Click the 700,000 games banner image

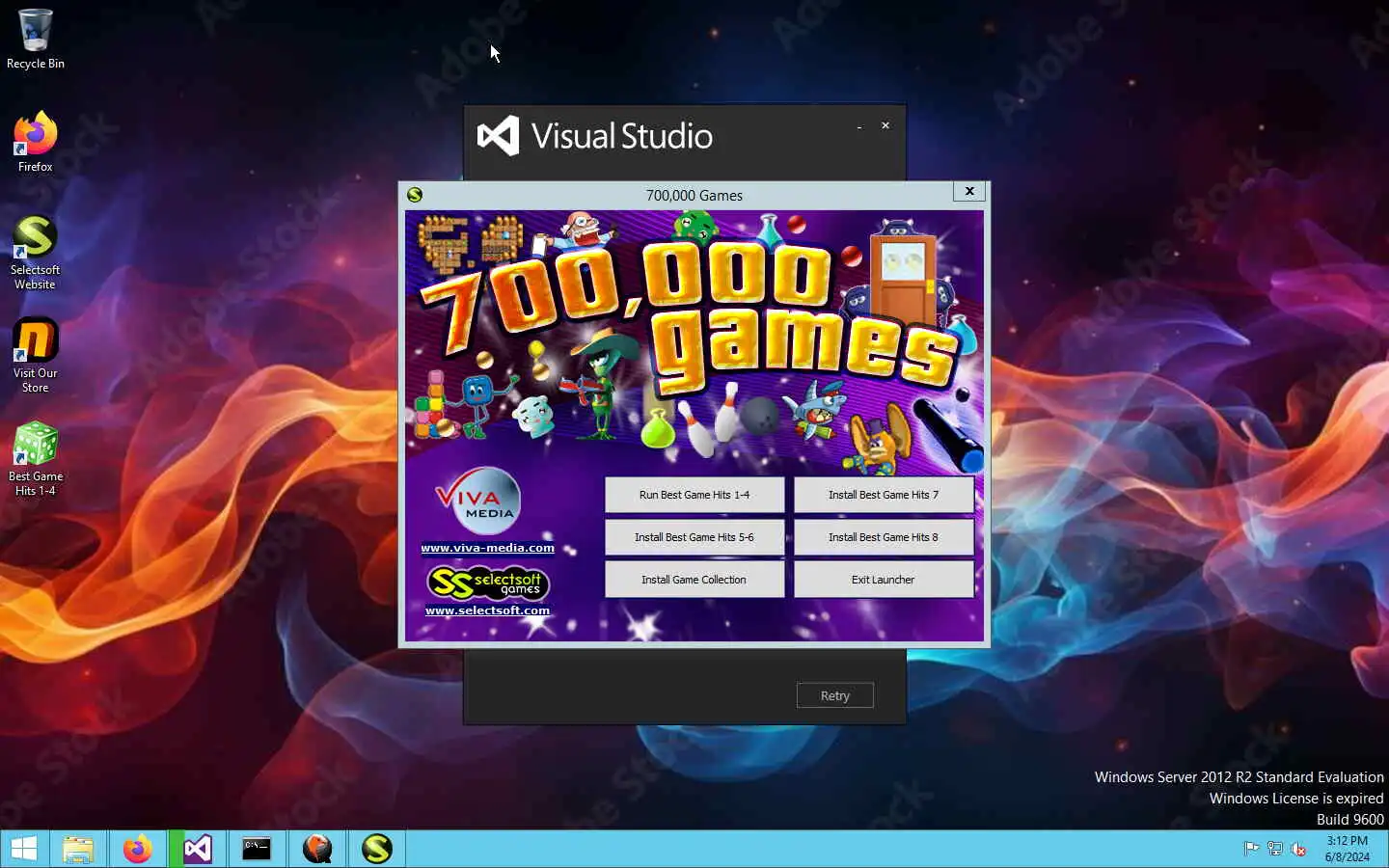point(694,340)
